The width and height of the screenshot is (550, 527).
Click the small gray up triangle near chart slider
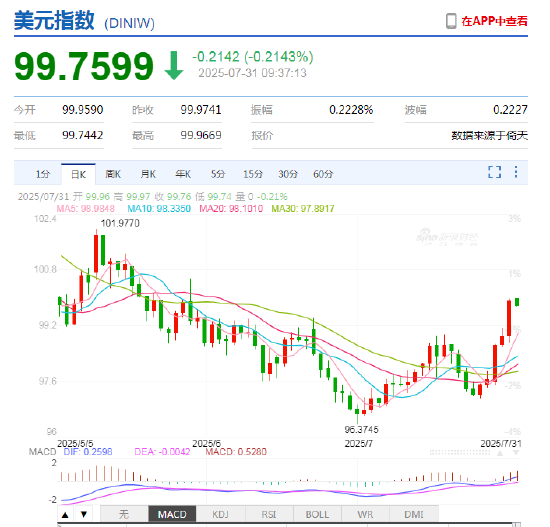coord(500,453)
